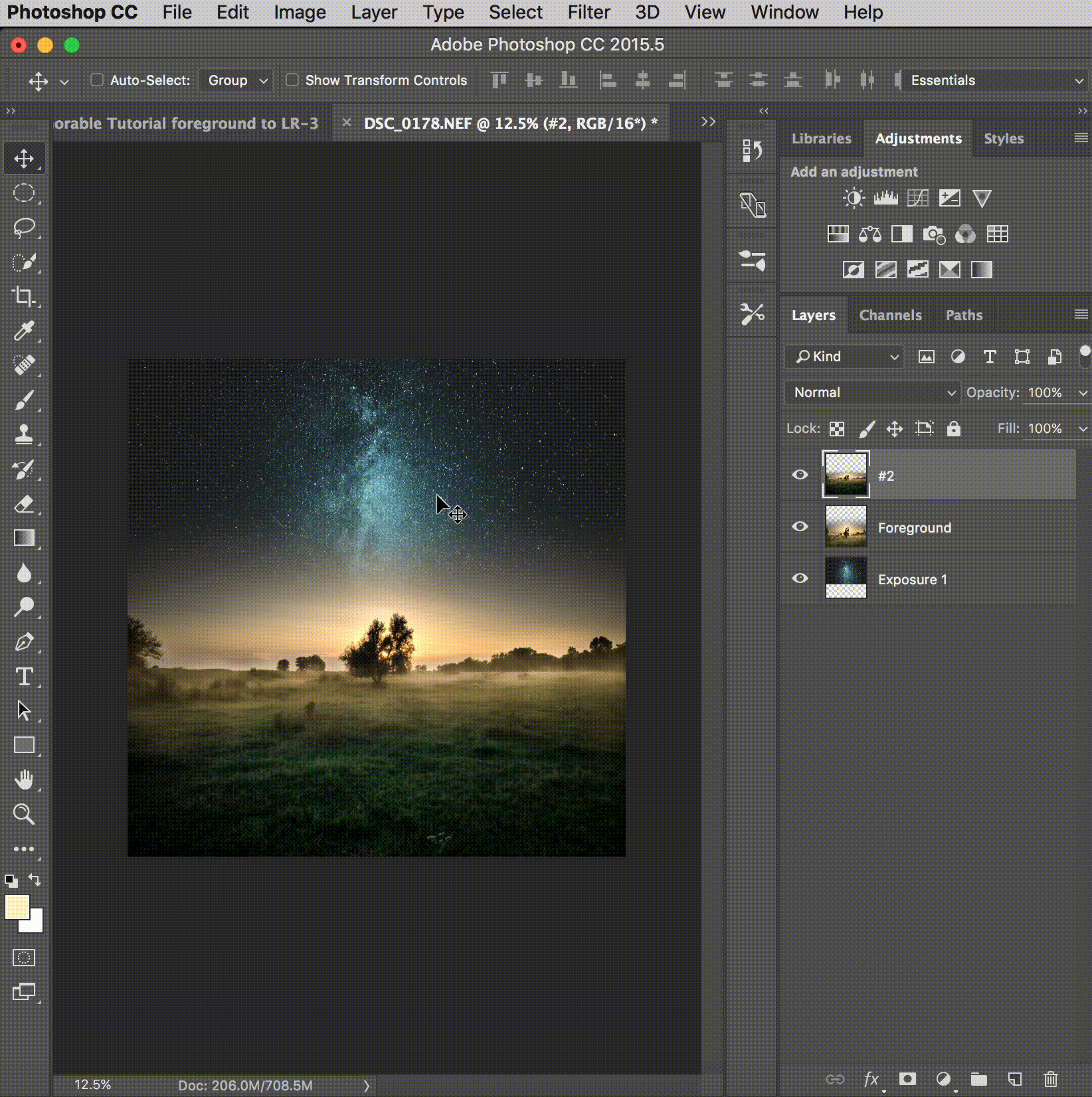Delete the selected layer
1092x1097 pixels.
point(1051,1079)
